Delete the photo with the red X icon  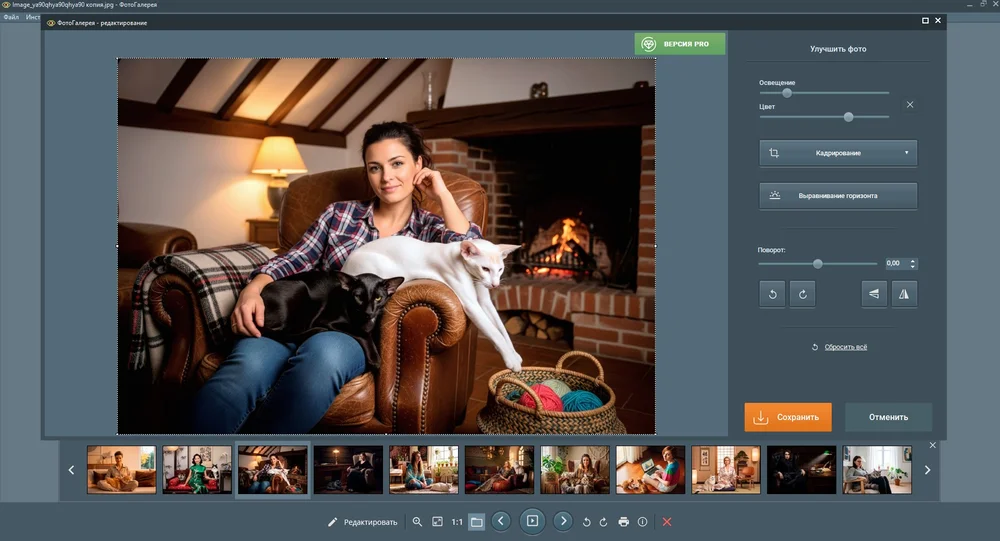point(667,522)
